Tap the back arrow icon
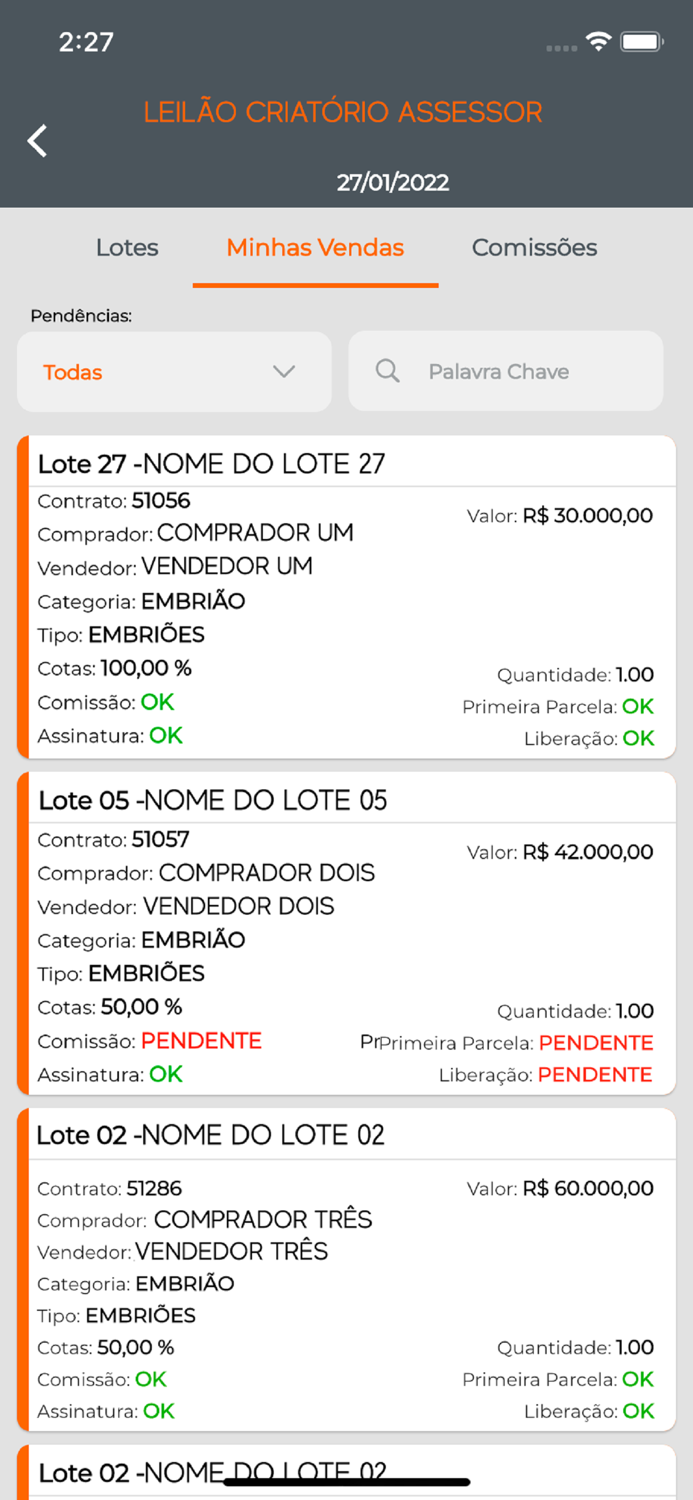This screenshot has height=1500, width=693. (x=36, y=140)
